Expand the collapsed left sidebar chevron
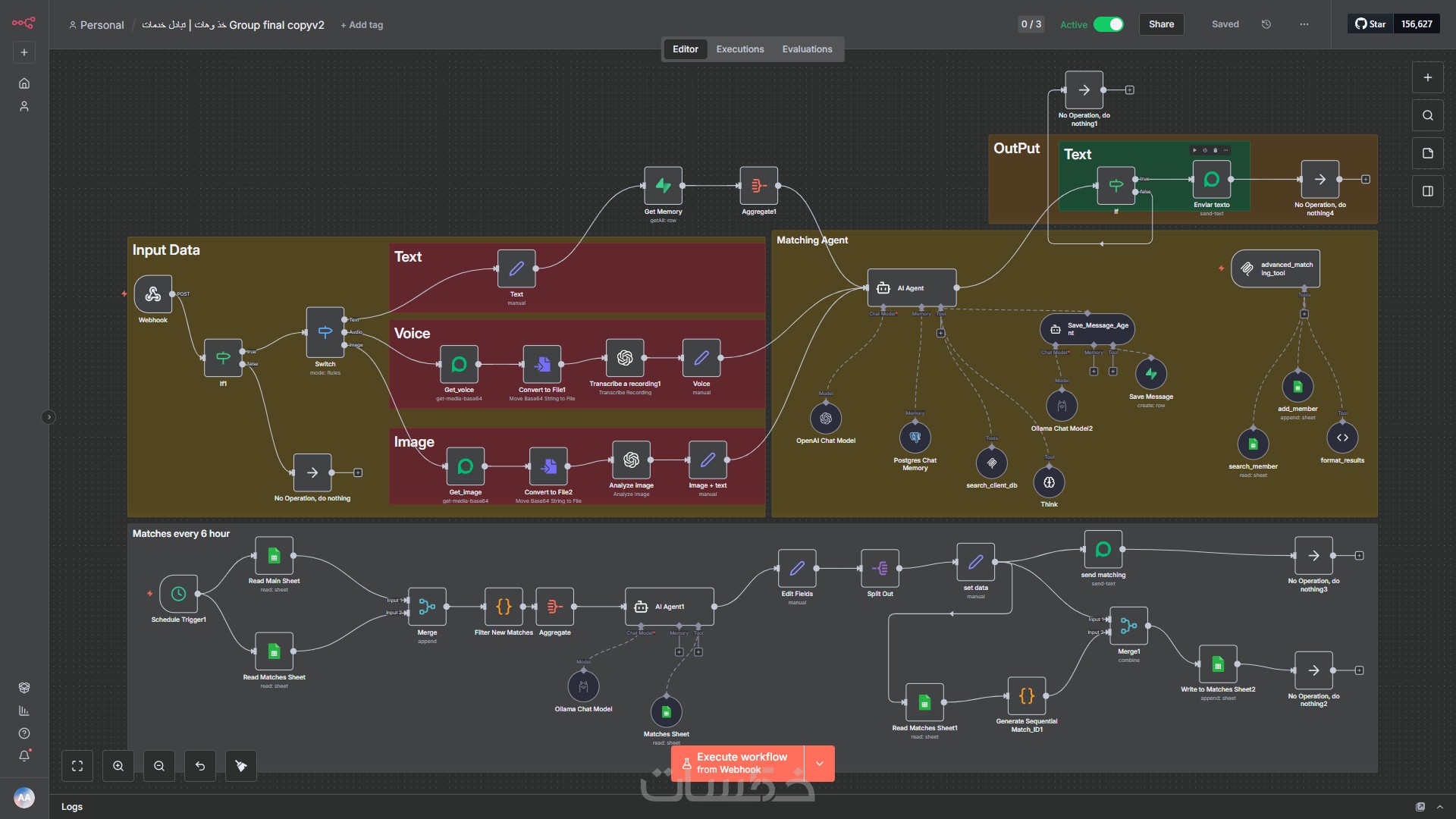This screenshot has height=819, width=1456. coord(49,417)
